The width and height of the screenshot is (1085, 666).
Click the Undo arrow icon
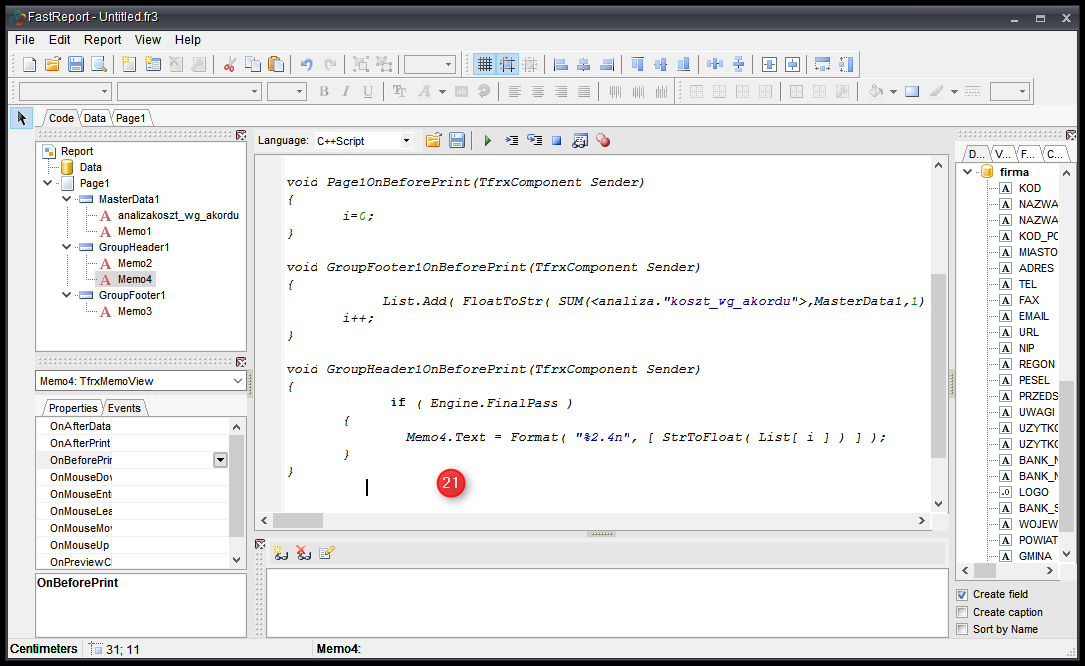tap(307, 65)
